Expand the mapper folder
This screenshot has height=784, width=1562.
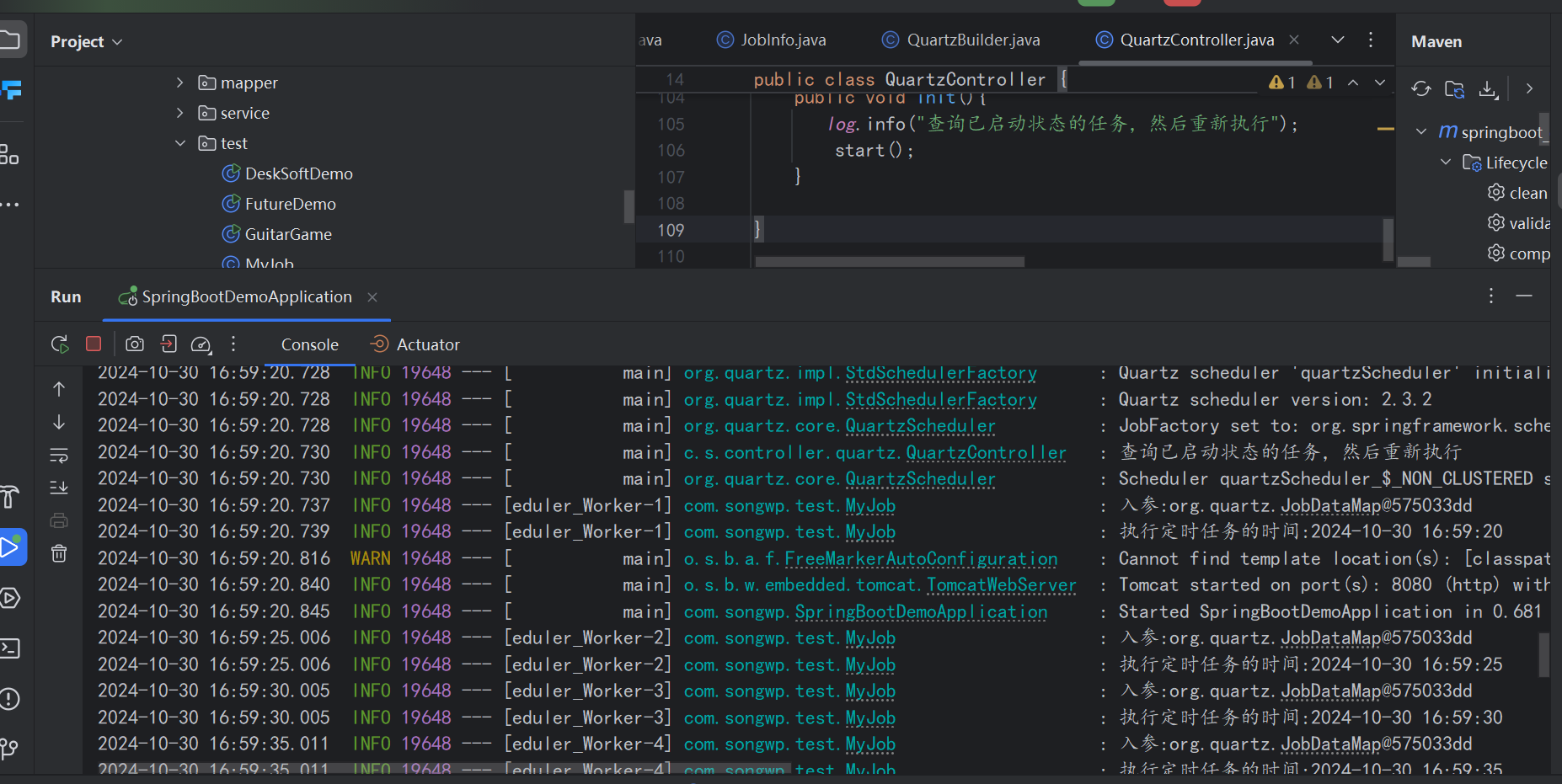179,83
